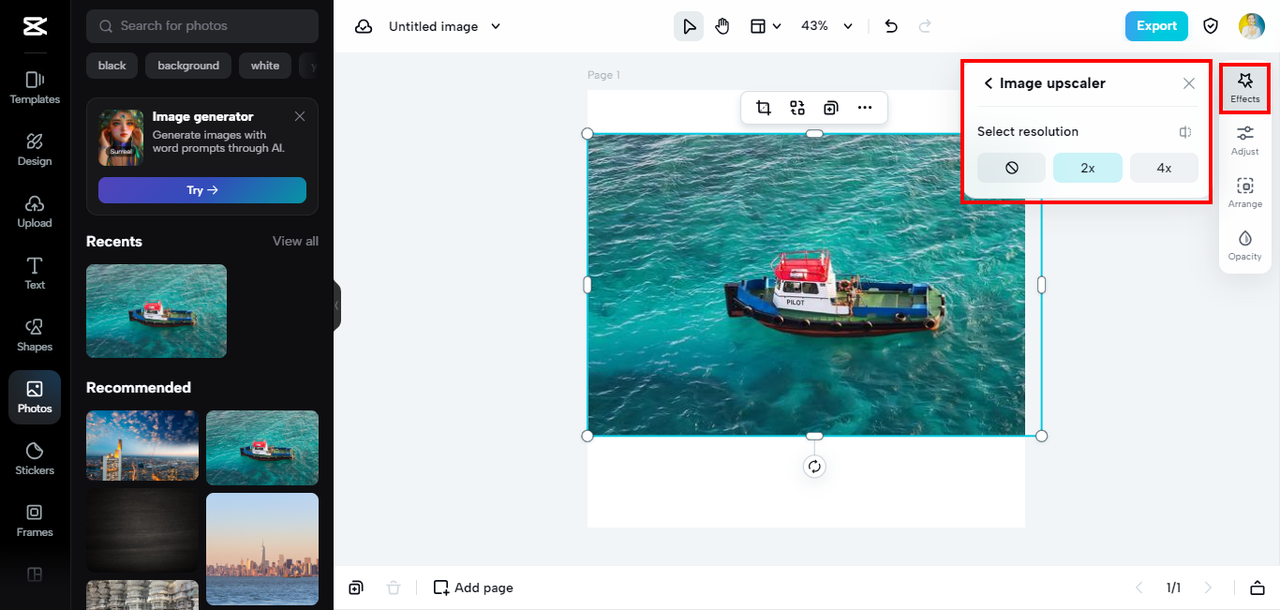1280x610 pixels.
Task: Open the Frames sidebar panel
Action: tap(35, 521)
